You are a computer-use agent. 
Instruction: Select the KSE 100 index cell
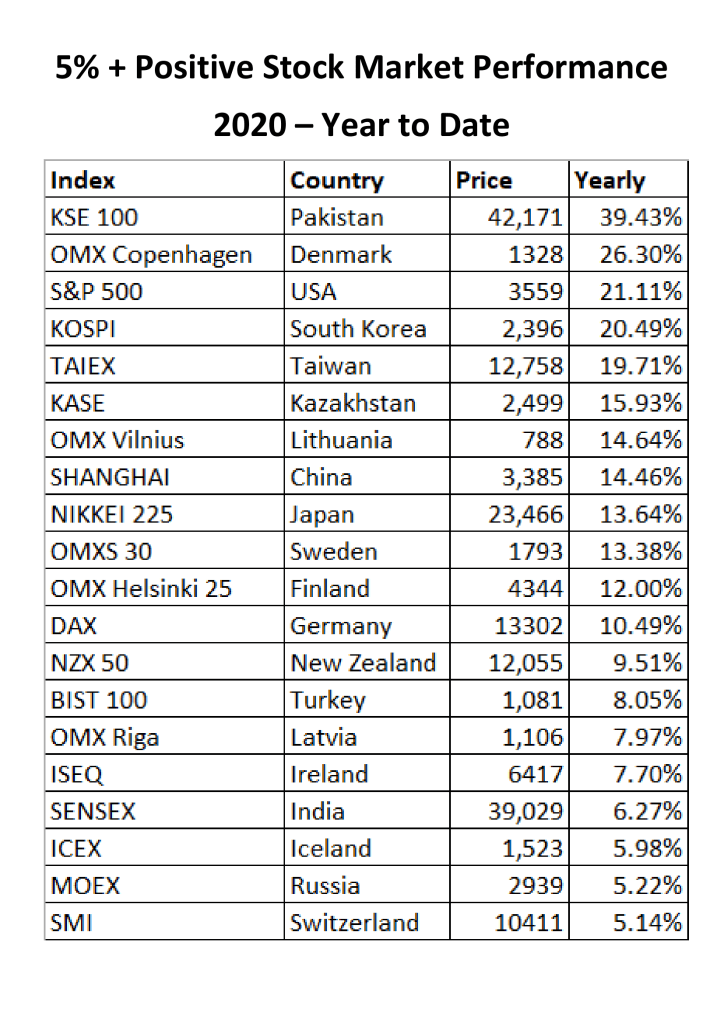click(94, 218)
